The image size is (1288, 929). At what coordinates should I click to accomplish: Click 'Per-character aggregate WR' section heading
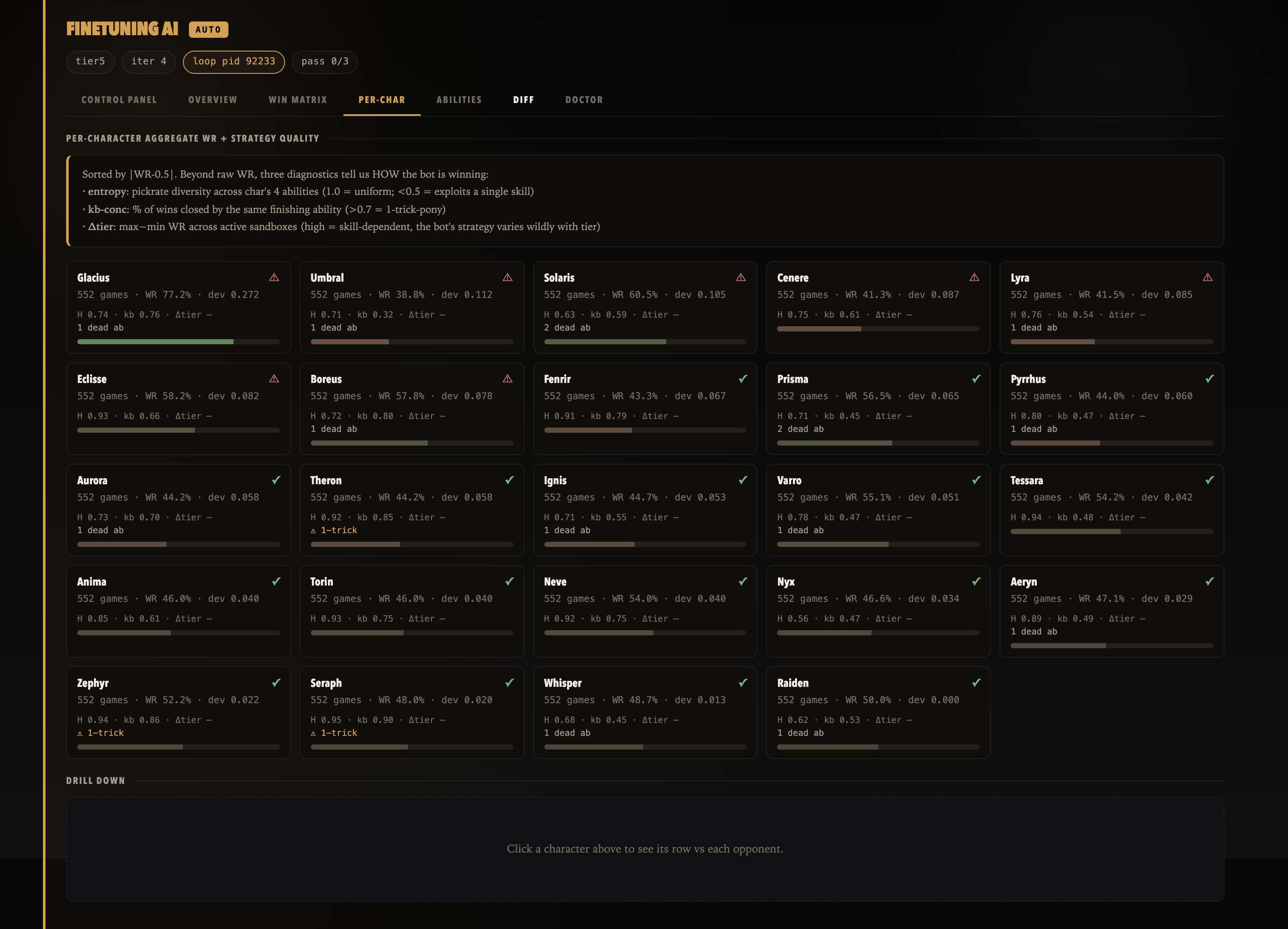pos(192,139)
